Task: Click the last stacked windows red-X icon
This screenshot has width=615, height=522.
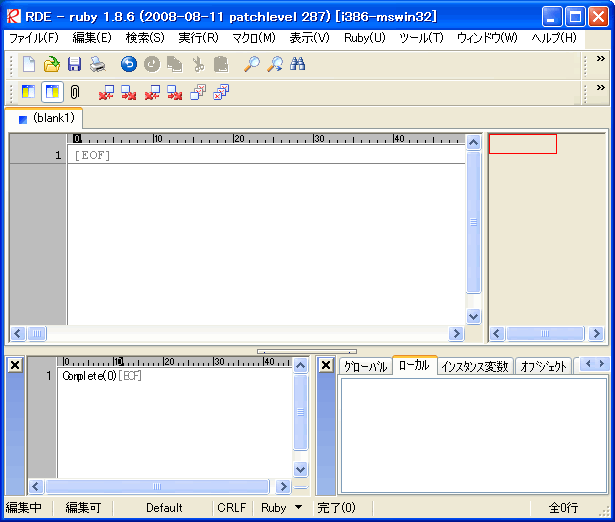Action: (221, 93)
